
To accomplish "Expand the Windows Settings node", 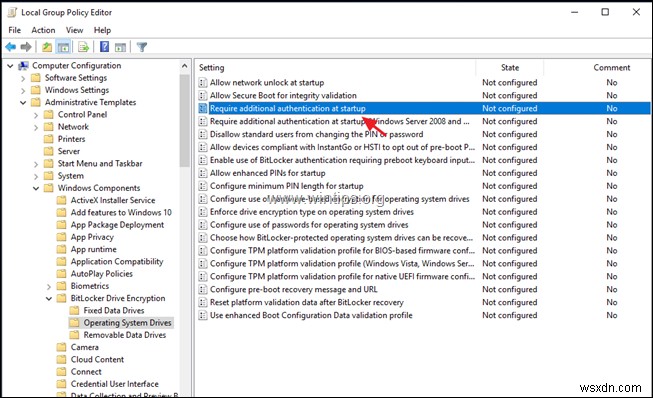I will tap(23, 90).
